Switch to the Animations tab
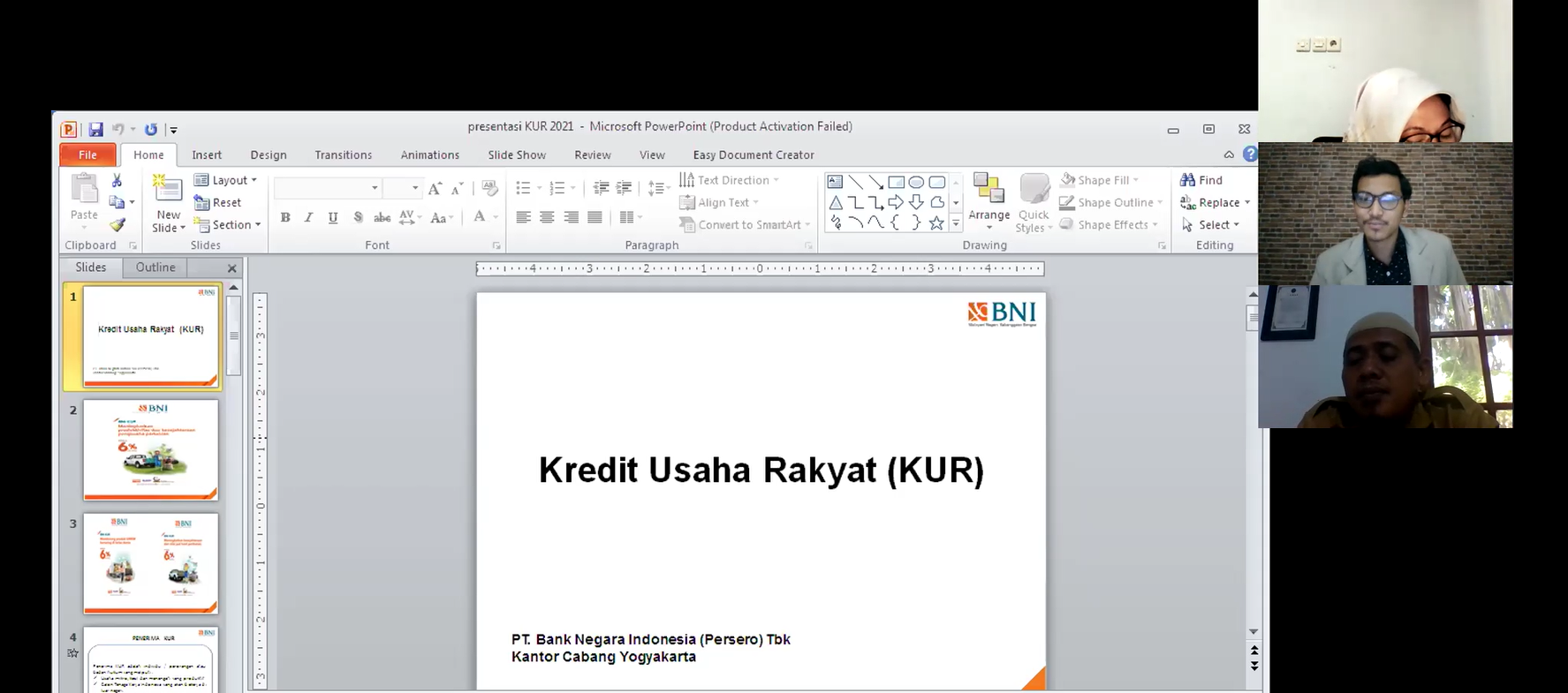Image resolution: width=1568 pixels, height=693 pixels. [430, 154]
